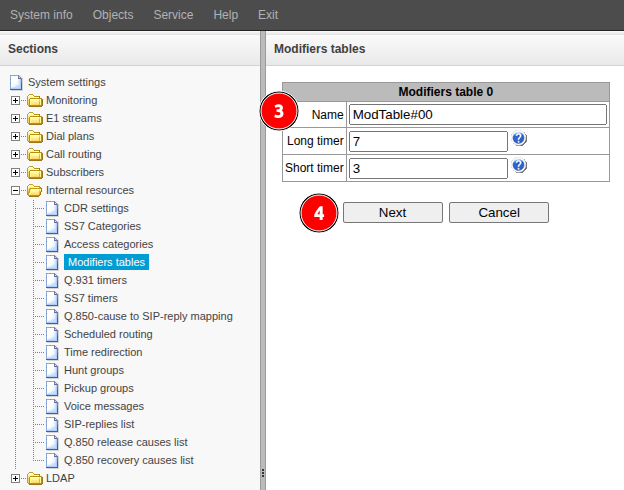Click the Short timer input field

coord(427,169)
